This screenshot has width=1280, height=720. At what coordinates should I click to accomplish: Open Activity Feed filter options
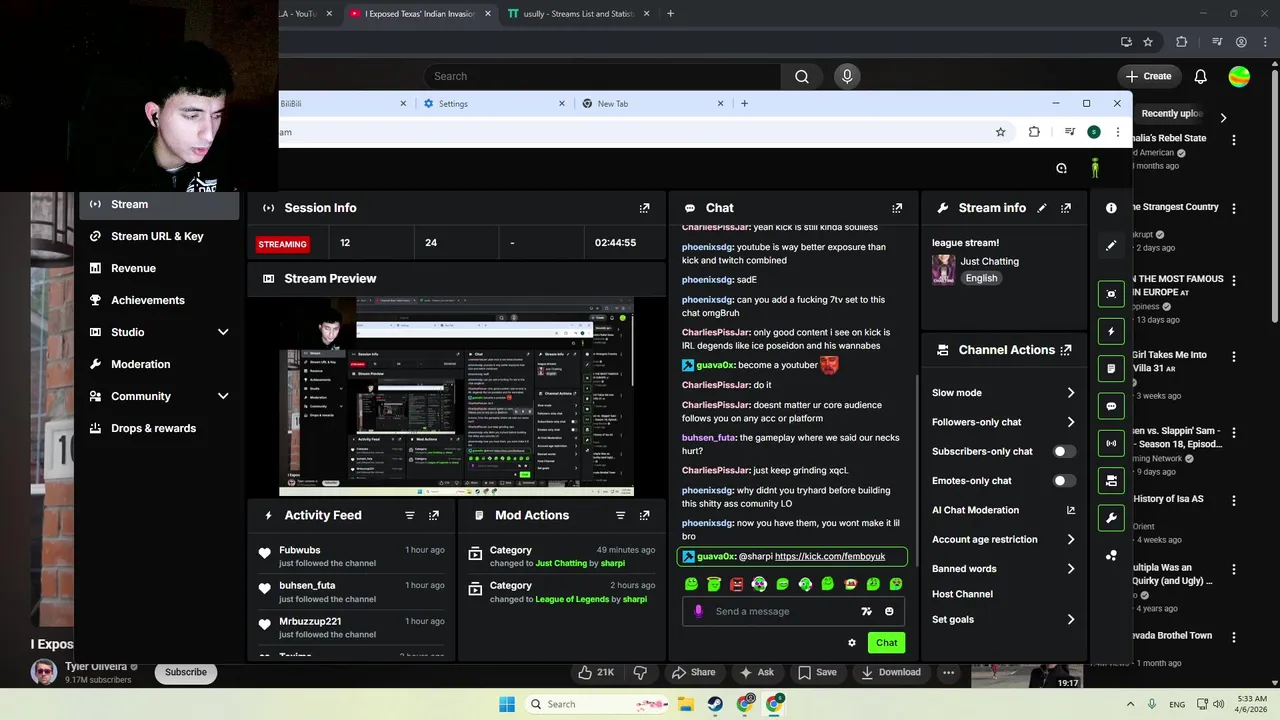(x=410, y=515)
